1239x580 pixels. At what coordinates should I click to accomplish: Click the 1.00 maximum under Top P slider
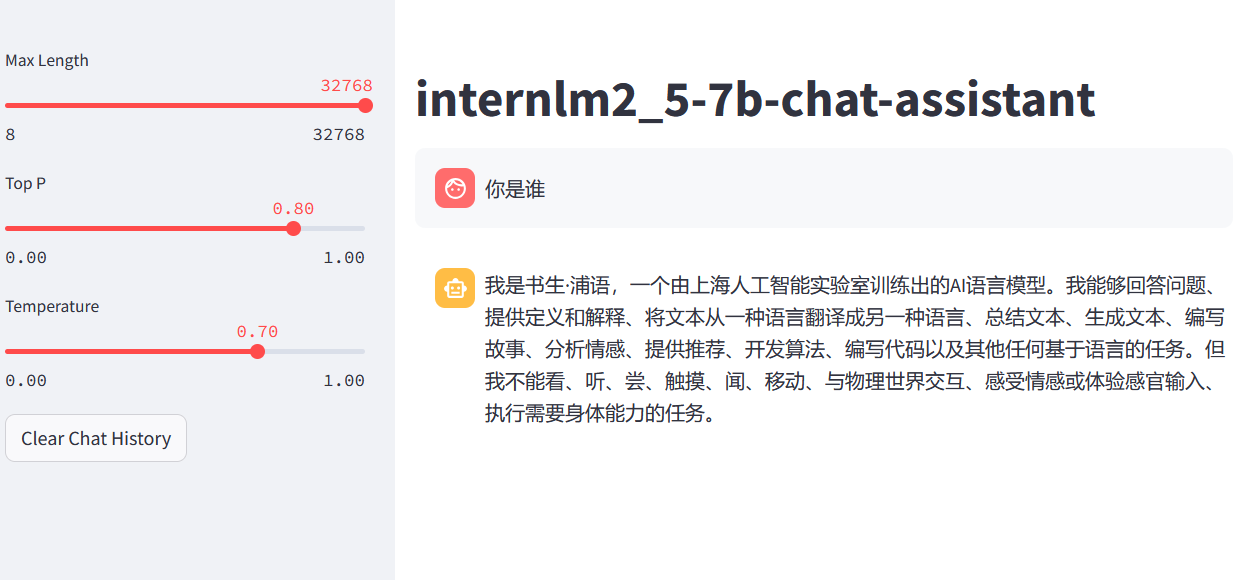344,257
